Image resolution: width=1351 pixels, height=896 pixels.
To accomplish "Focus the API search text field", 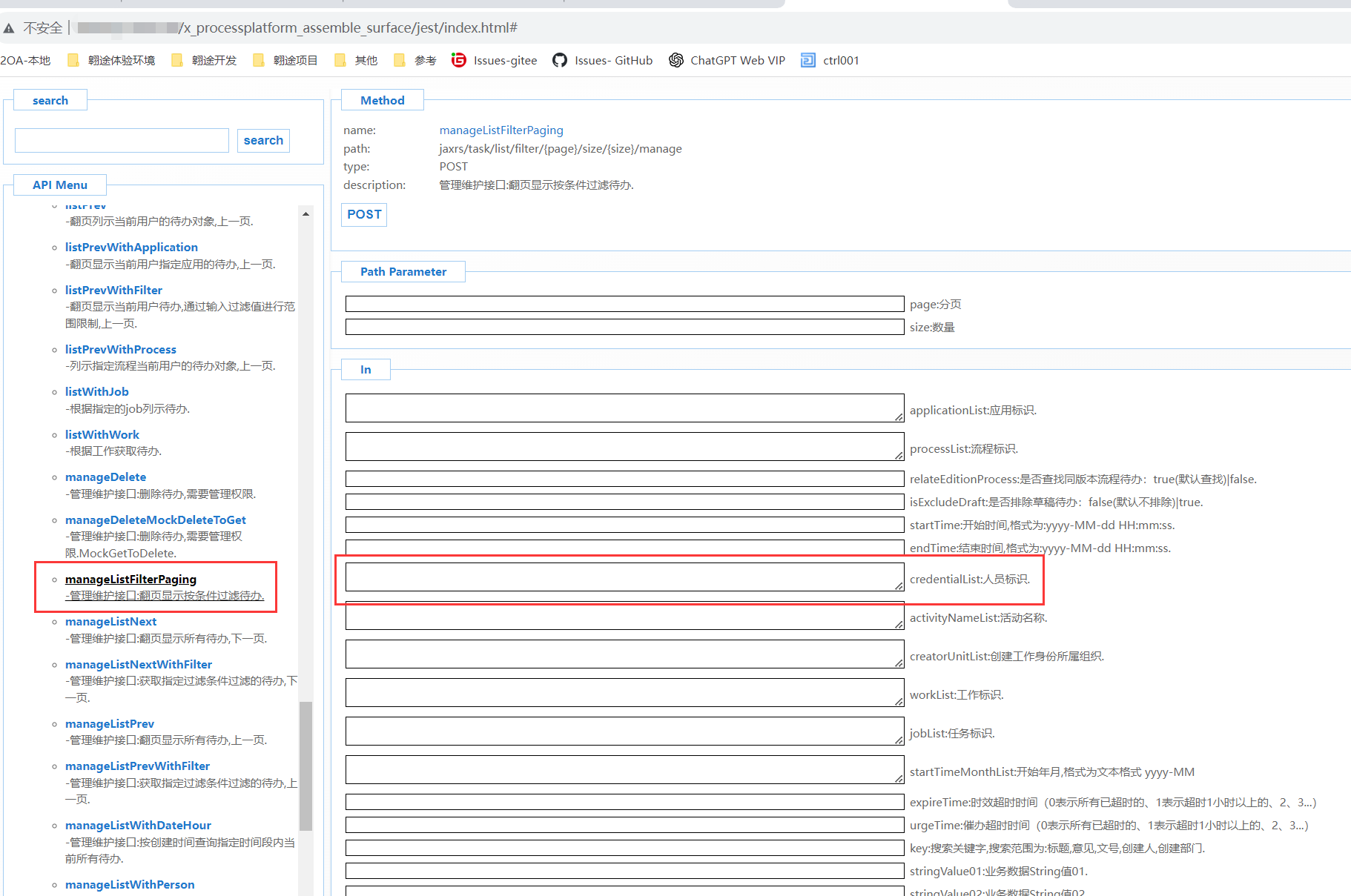I will tap(122, 140).
